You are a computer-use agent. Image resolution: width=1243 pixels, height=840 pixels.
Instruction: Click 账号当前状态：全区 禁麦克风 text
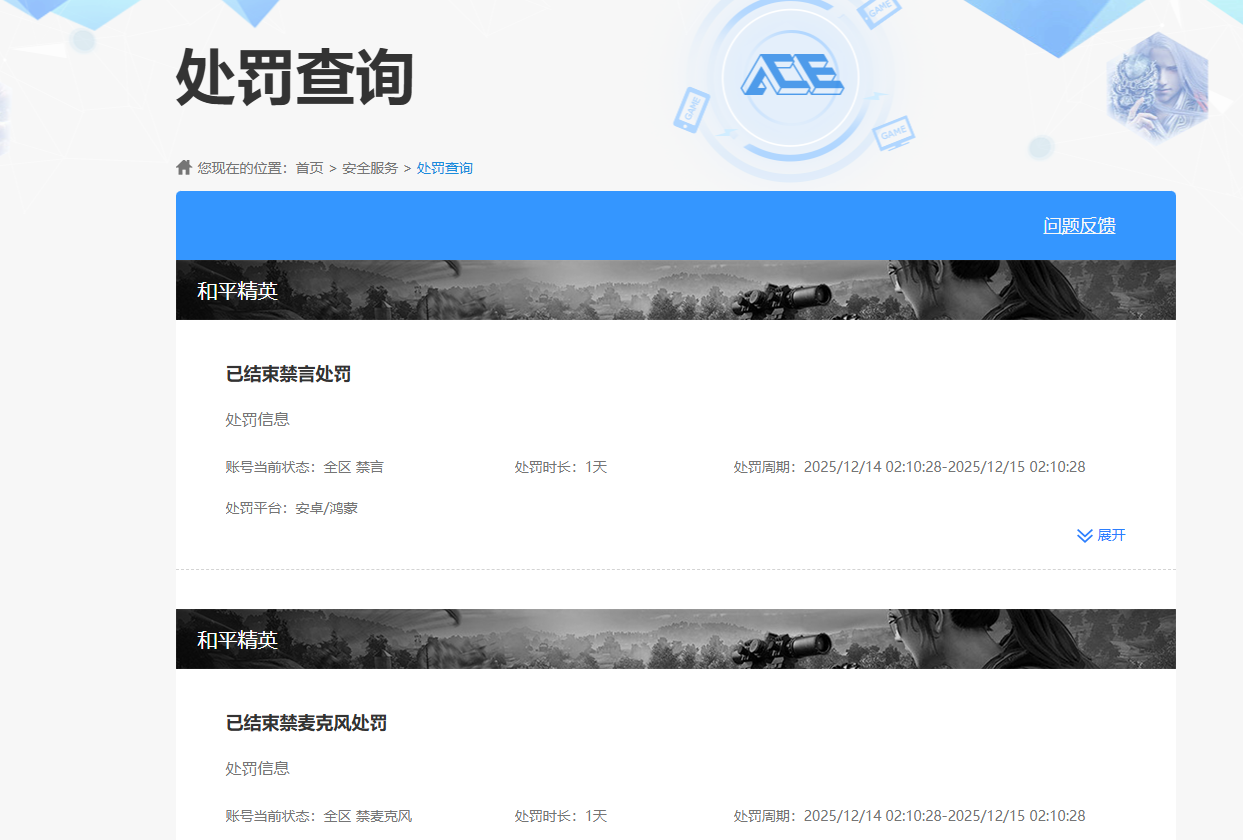click(319, 816)
